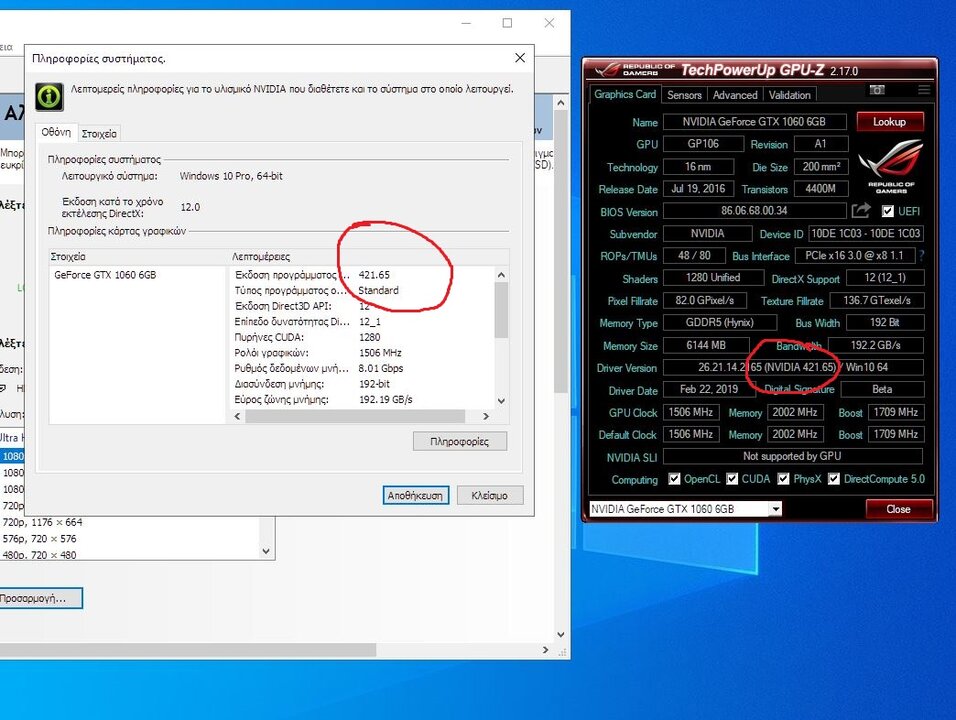
Task: Click the Πυρήνες CUDA 1280 row
Action: (x=362, y=337)
